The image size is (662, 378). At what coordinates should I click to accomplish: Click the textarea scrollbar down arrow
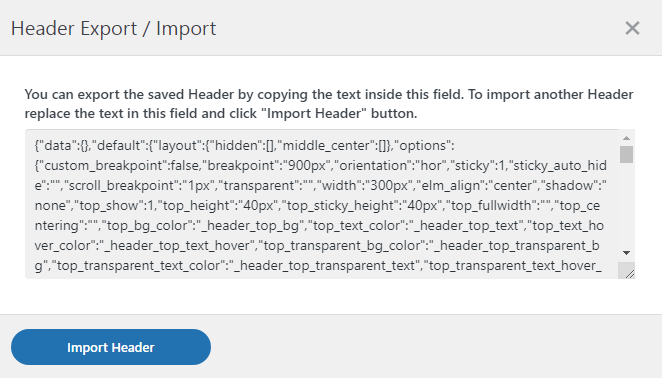click(x=627, y=253)
